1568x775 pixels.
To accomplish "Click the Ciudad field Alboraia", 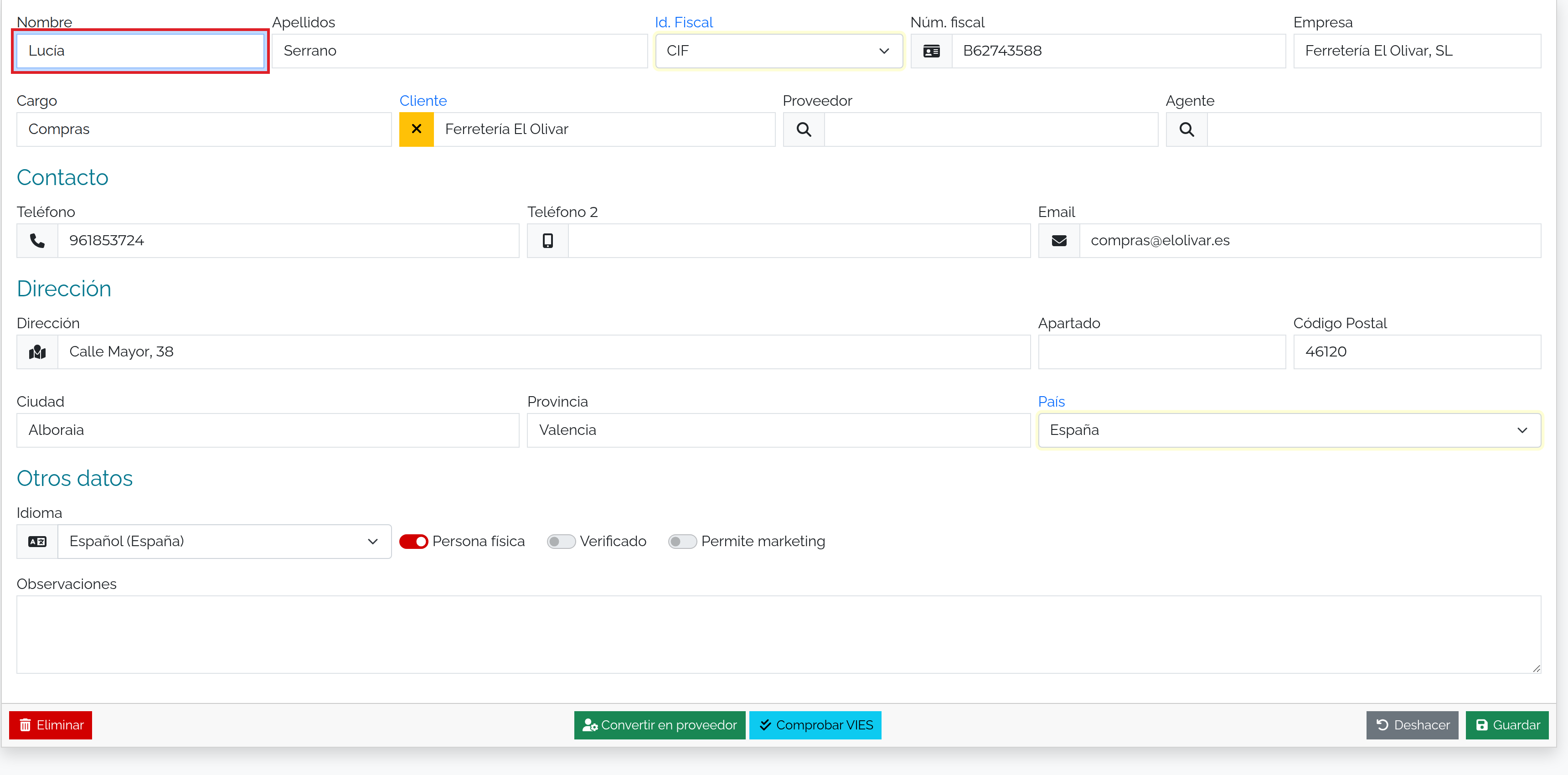I will pyautogui.click(x=268, y=430).
